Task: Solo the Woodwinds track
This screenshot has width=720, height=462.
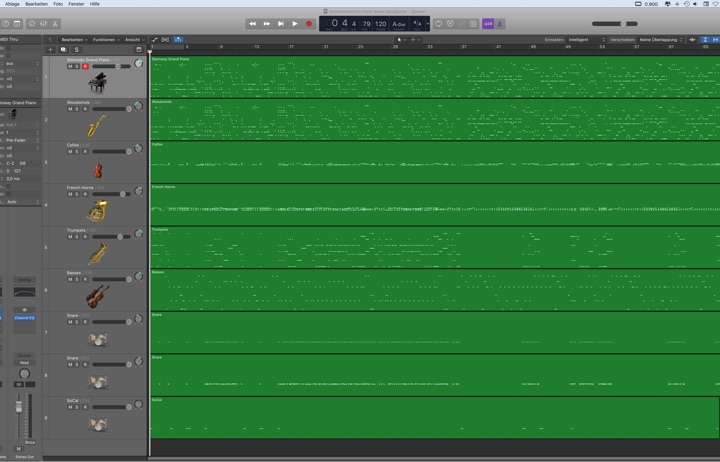Action: [77, 109]
